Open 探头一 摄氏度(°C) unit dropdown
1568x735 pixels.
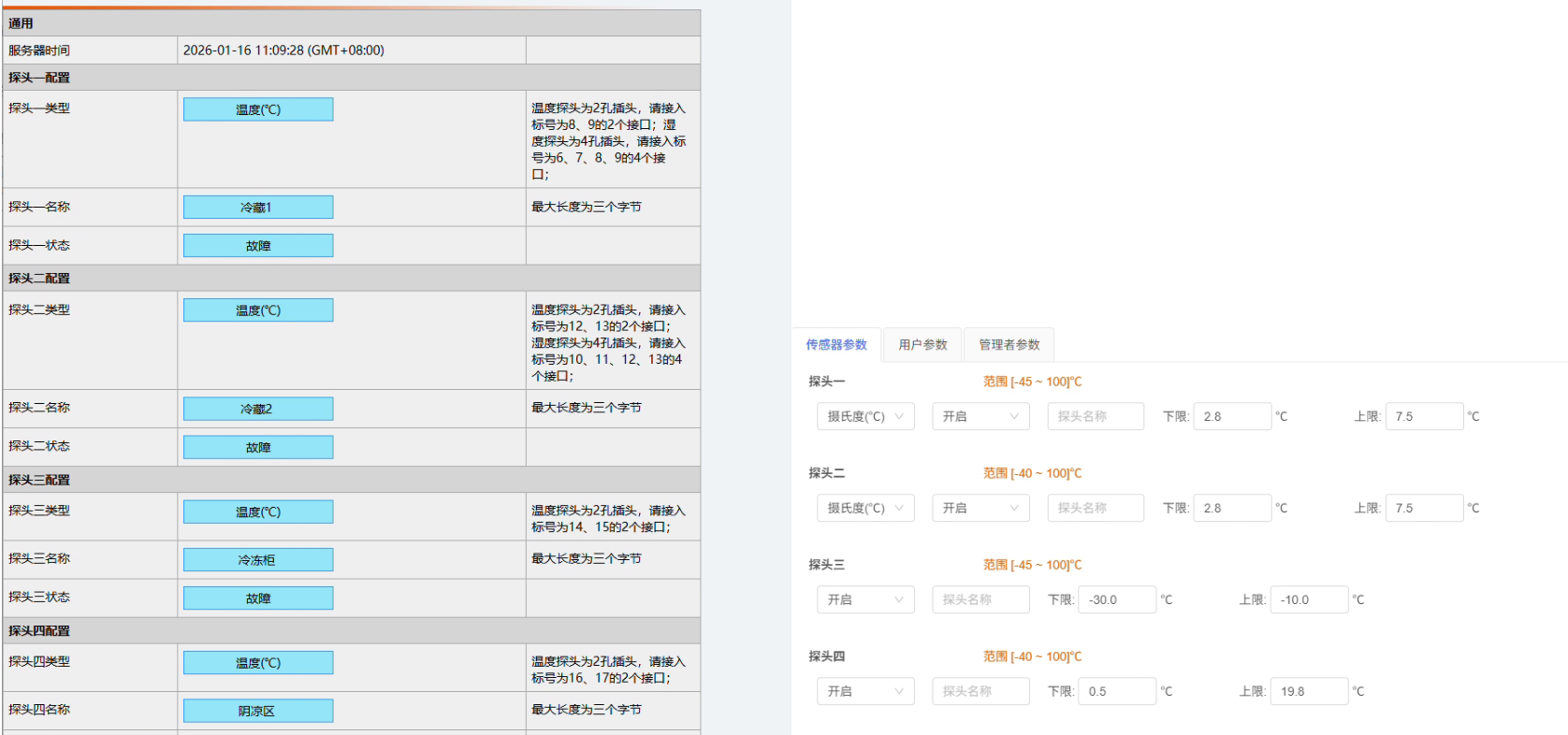tap(865, 417)
